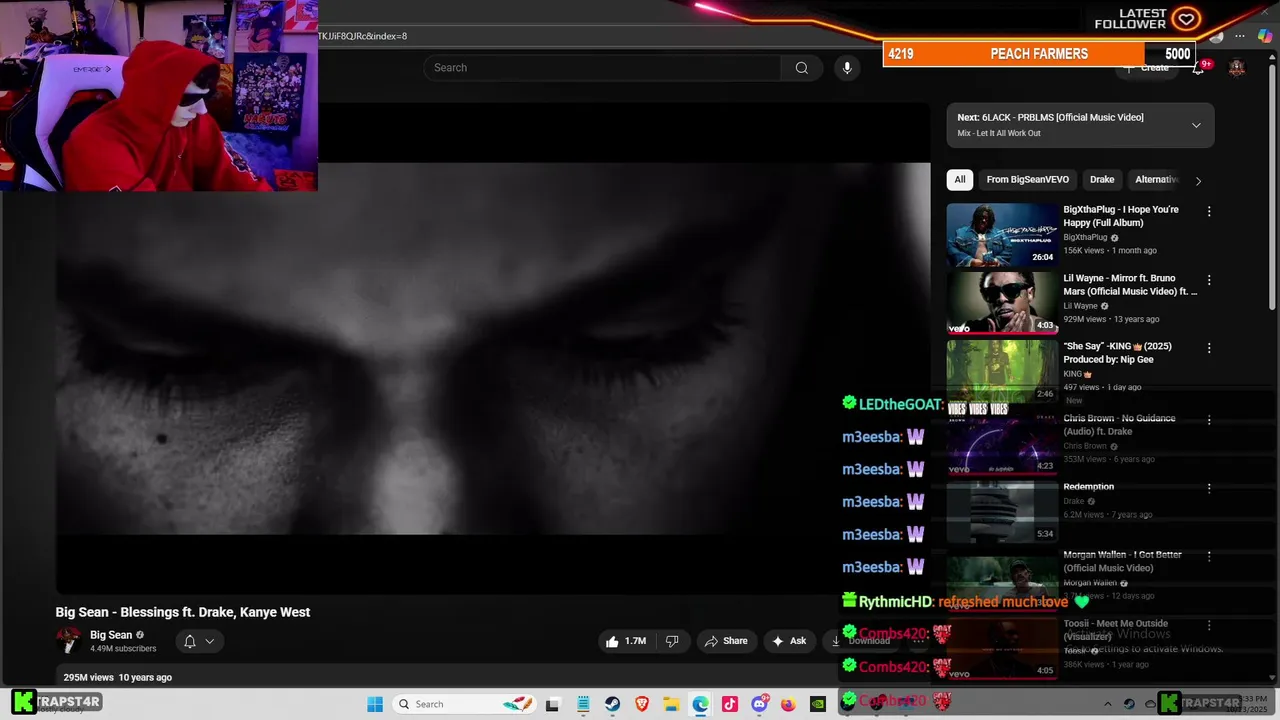
Task: Open Lil Wayne Mirror thumbnail 4:03
Action: click(1002, 303)
